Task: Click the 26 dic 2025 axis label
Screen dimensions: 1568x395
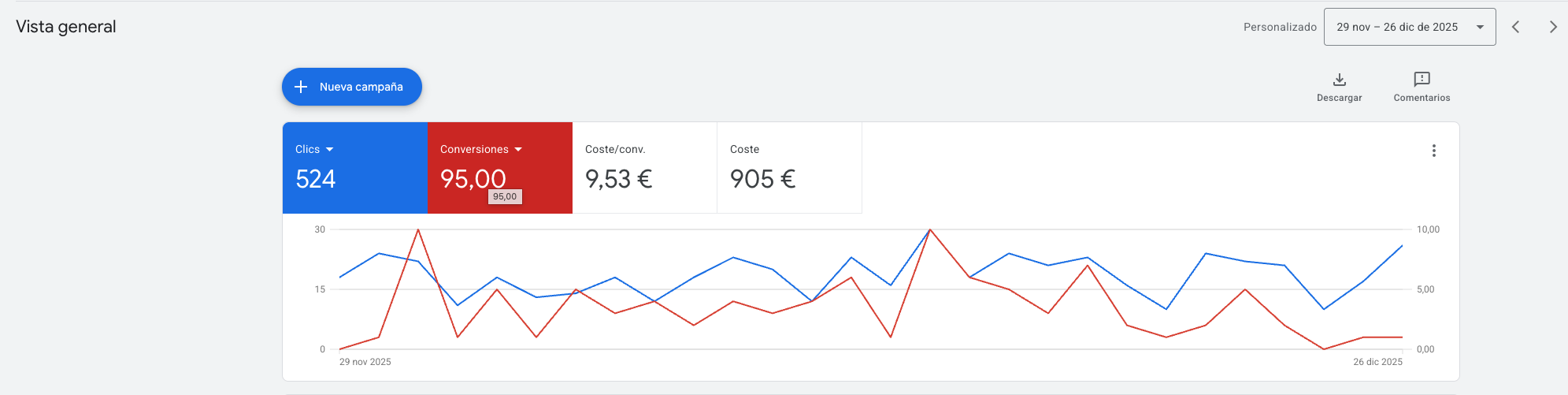Action: point(1377,362)
